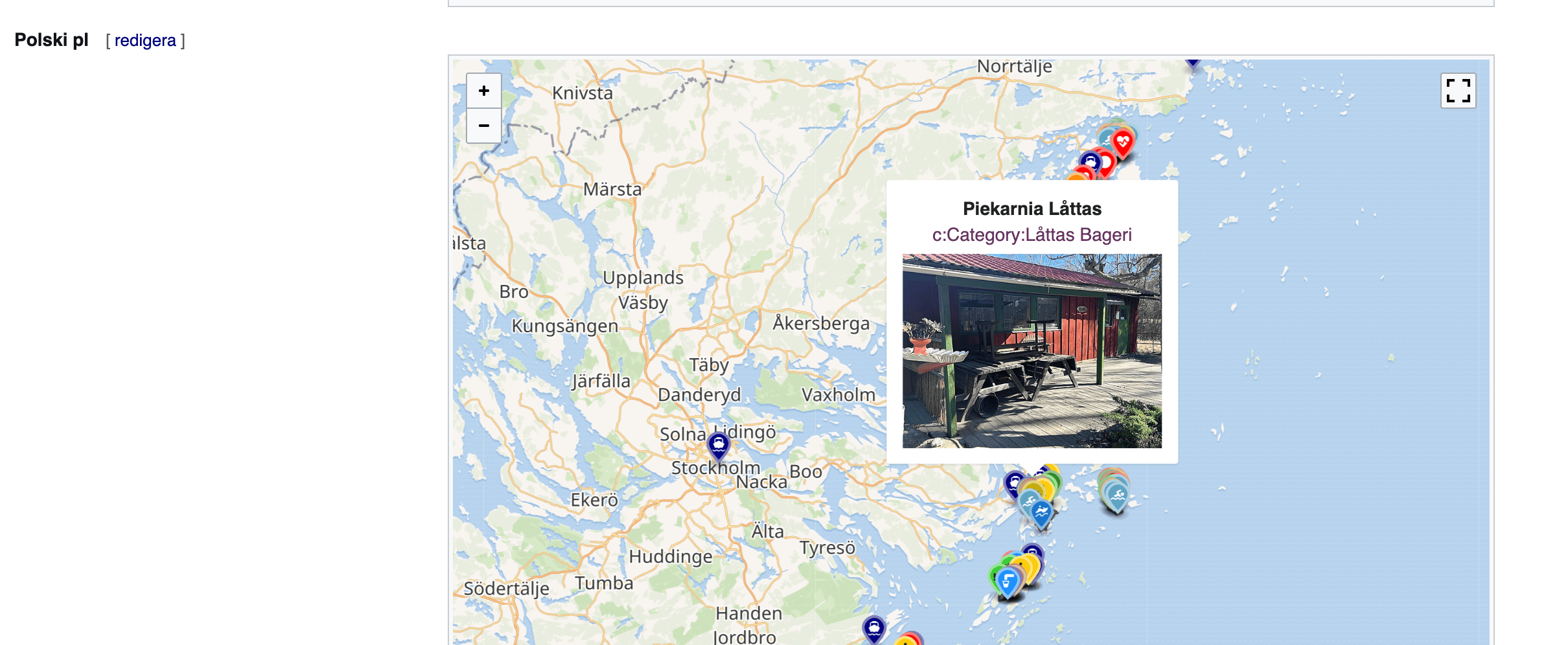Select the red heart-rate marker pin
The height and width of the screenshot is (645, 1568).
(1123, 141)
